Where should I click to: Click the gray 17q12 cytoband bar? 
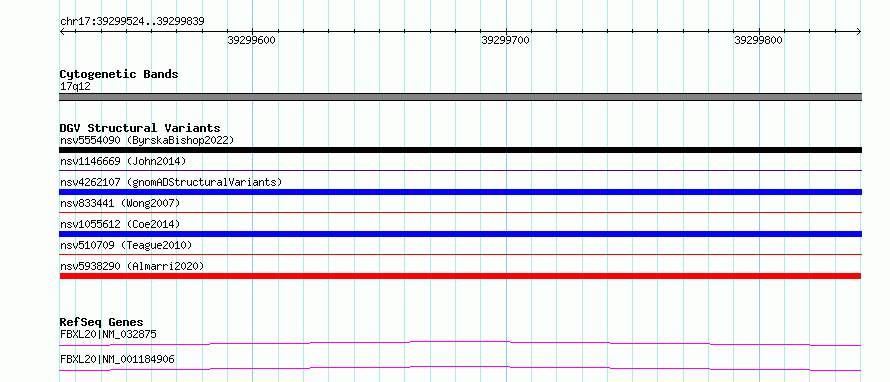[x=461, y=97]
